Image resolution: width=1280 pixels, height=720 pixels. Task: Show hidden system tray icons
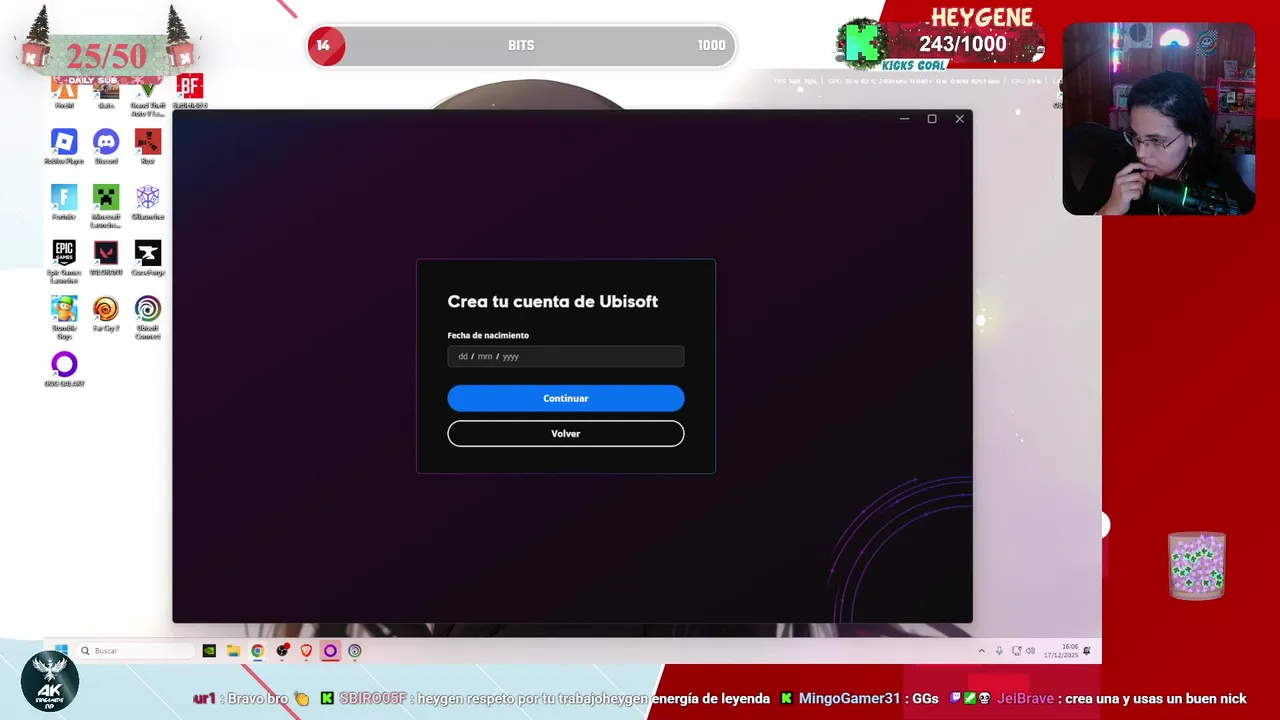pyautogui.click(x=981, y=651)
